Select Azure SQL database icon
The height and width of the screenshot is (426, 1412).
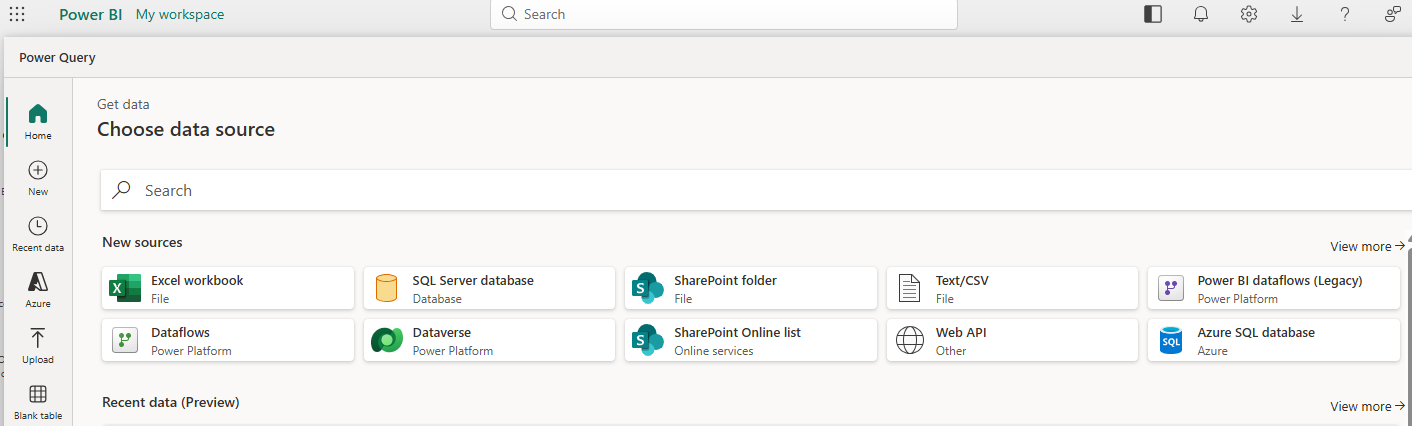click(1171, 340)
